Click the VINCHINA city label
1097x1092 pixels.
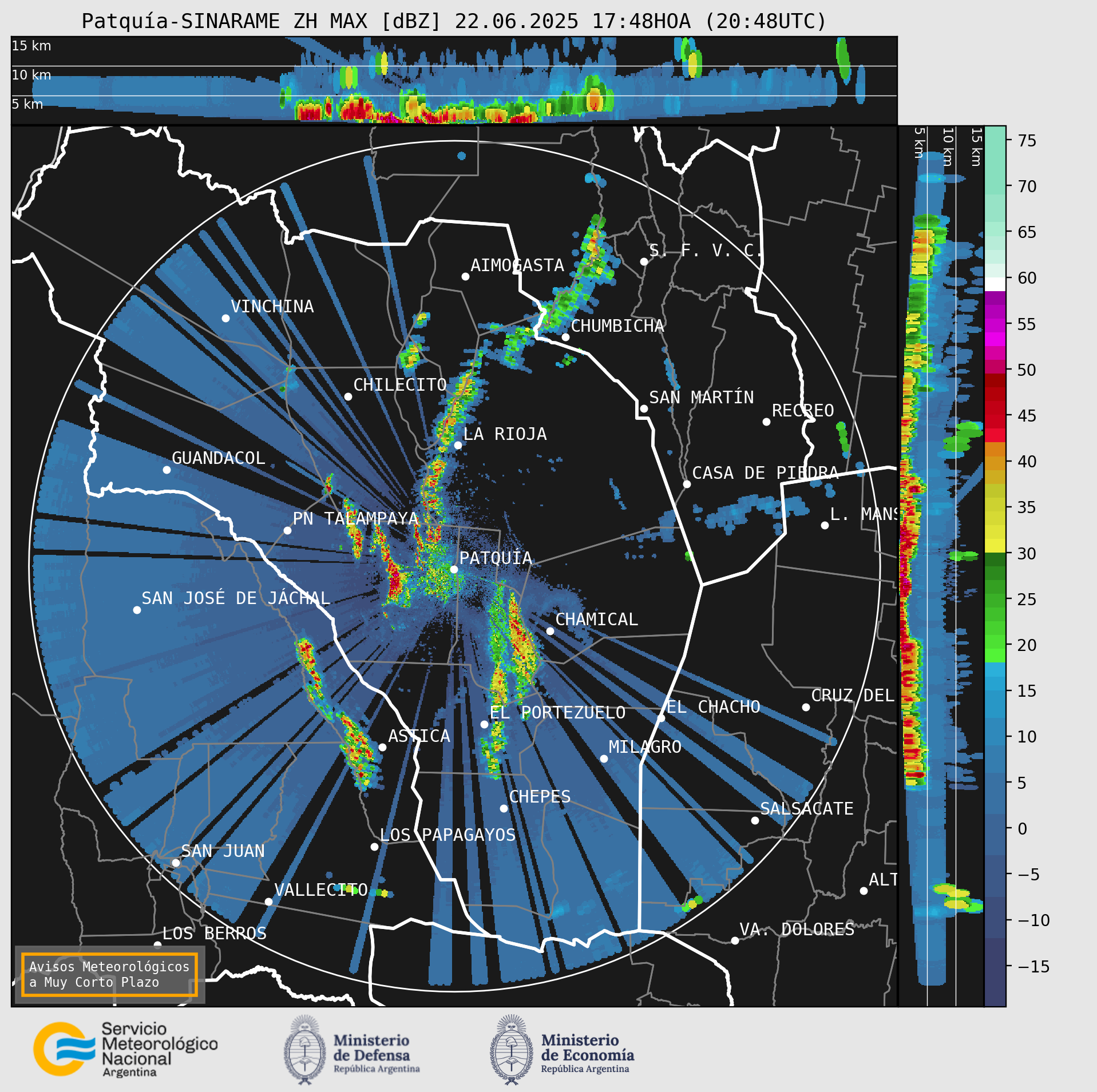pos(272,307)
